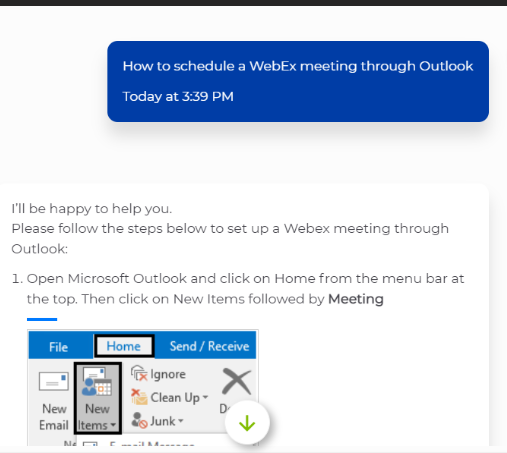
Task: Click the Junk person-blocked icon
Action: [x=139, y=420]
